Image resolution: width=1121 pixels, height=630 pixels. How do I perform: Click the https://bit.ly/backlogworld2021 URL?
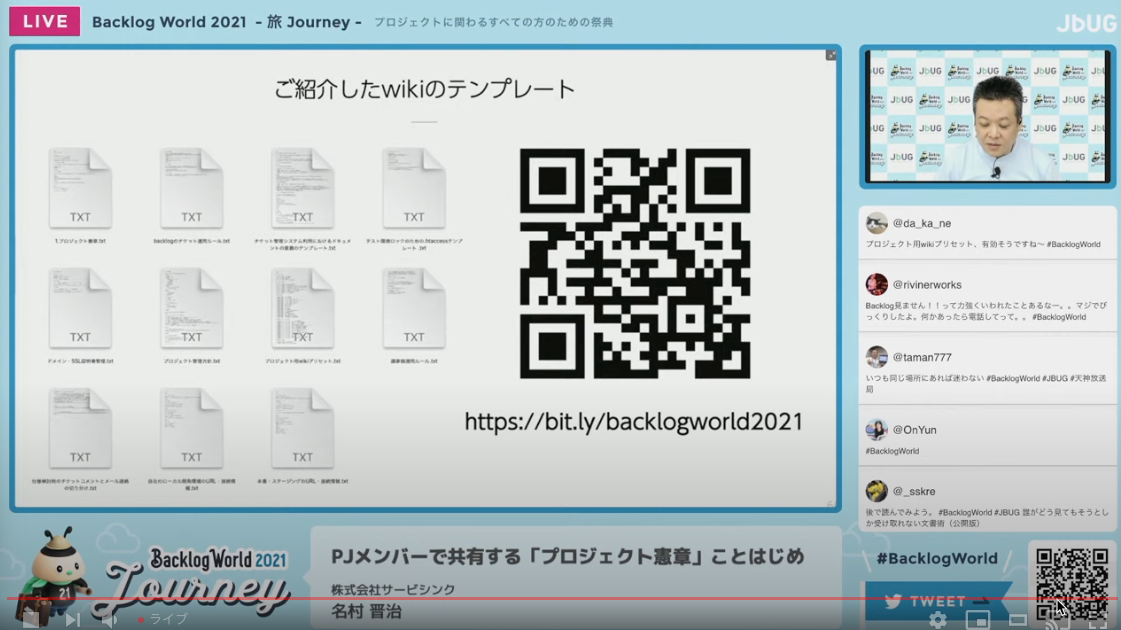(x=633, y=422)
